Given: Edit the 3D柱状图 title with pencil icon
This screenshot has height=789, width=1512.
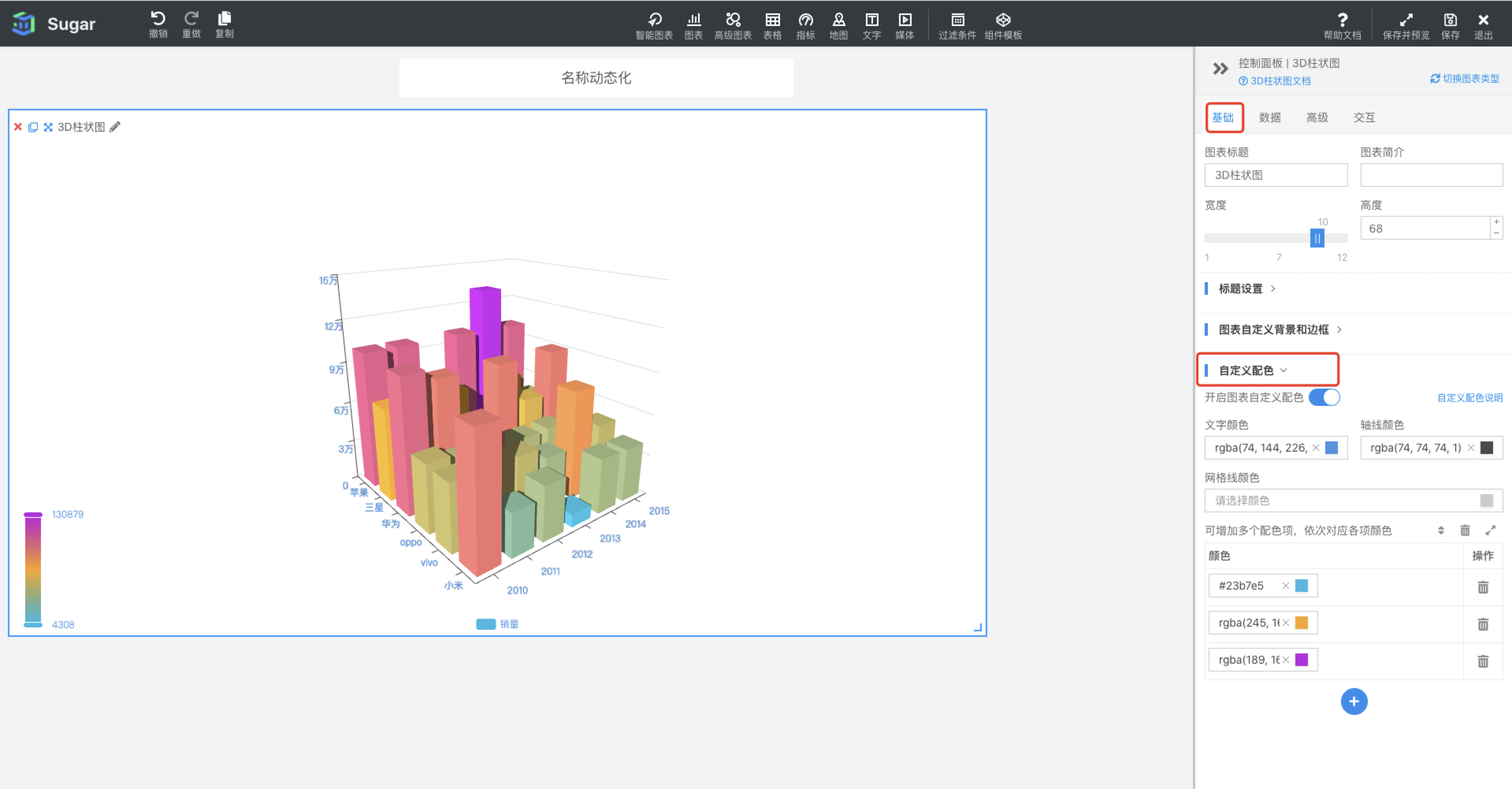Looking at the screenshot, I should [115, 127].
